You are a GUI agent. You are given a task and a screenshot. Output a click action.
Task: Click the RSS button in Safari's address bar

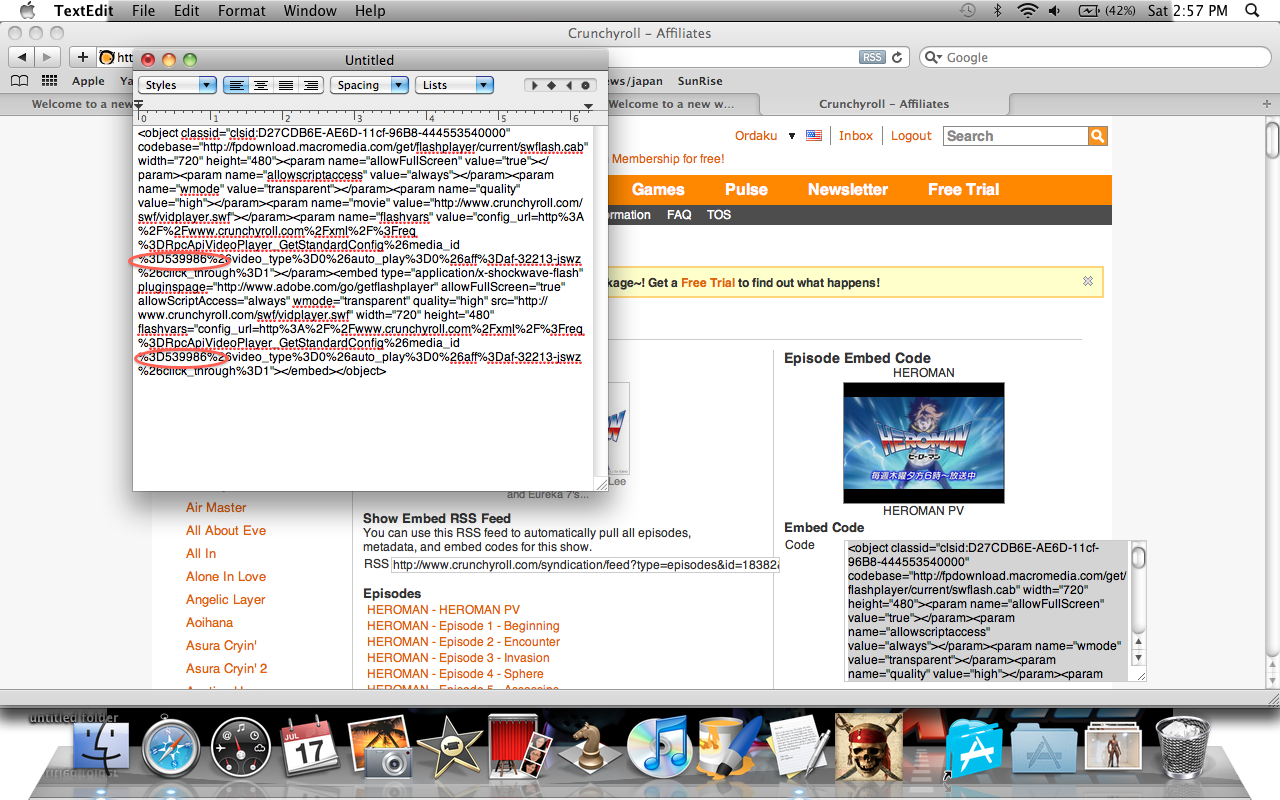871,57
